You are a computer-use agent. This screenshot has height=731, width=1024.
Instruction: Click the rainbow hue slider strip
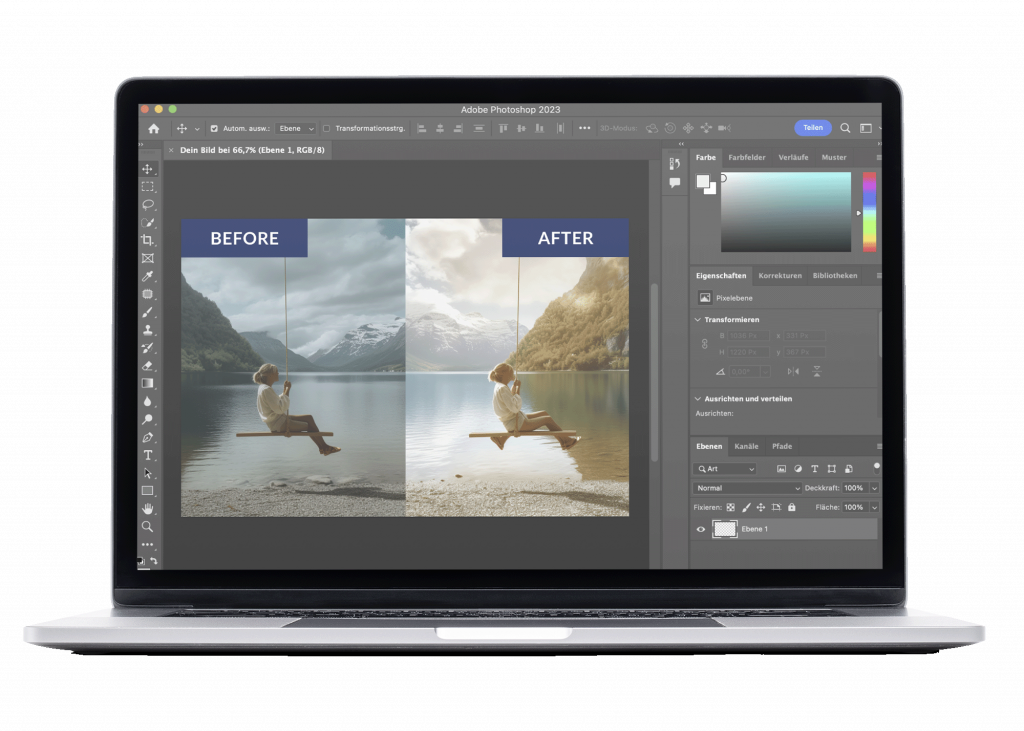(869, 211)
